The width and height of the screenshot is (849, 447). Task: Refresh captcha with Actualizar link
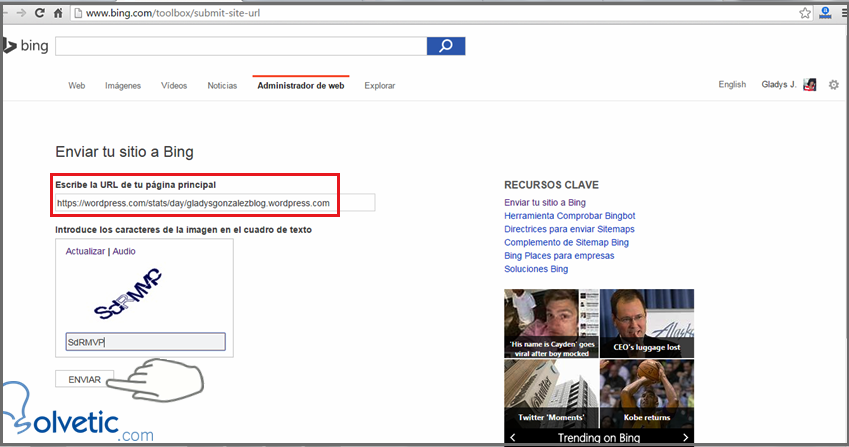click(x=85, y=251)
